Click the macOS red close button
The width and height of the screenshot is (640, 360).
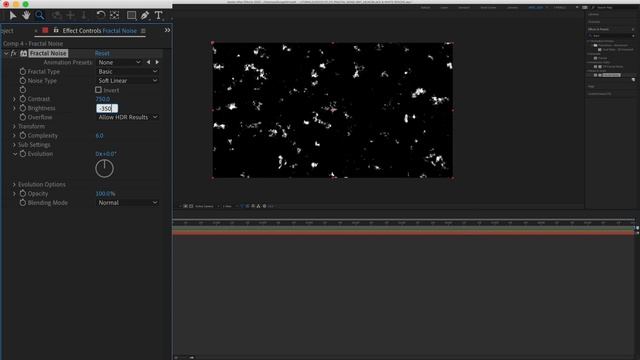pyautogui.click(x=6, y=4)
